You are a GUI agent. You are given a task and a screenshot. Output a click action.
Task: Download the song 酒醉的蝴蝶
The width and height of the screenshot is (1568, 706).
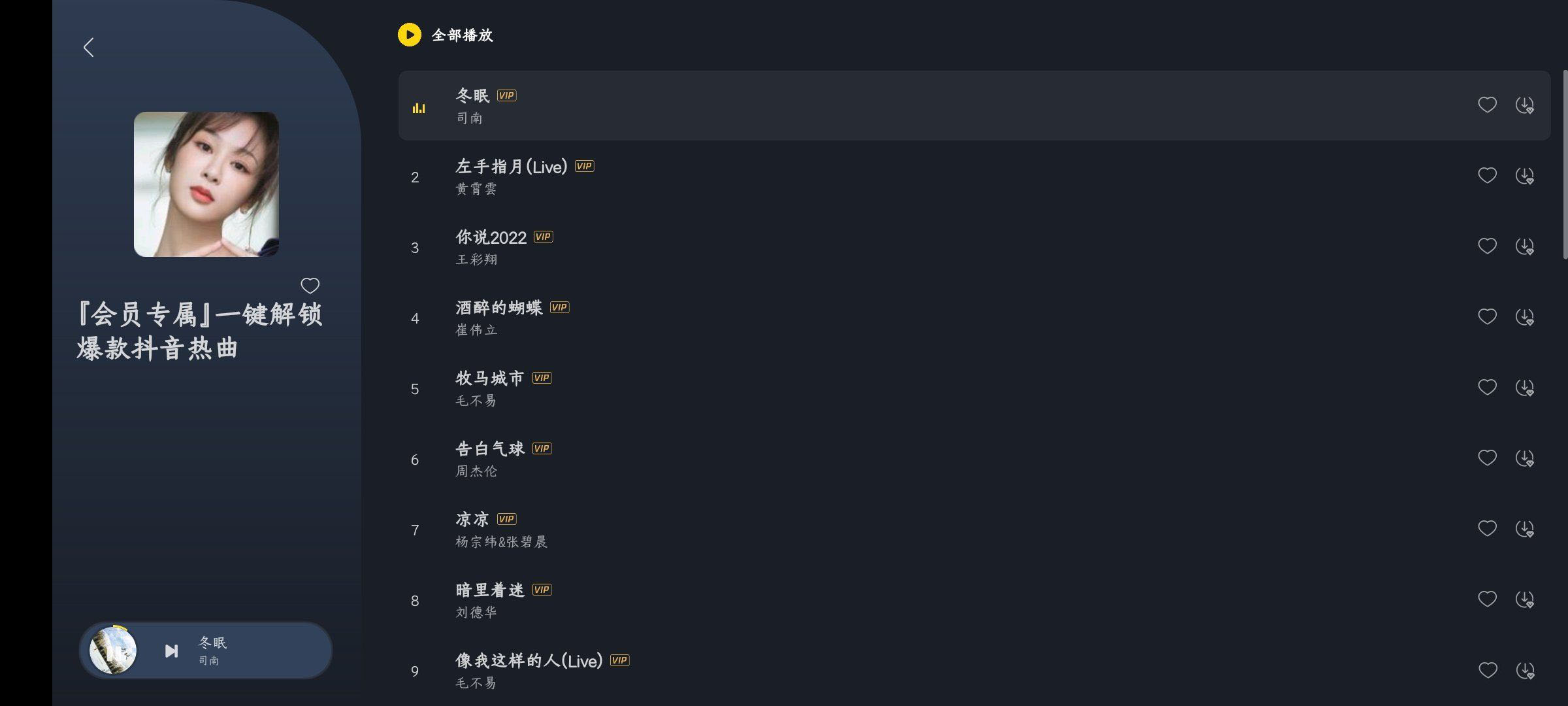click(x=1524, y=317)
